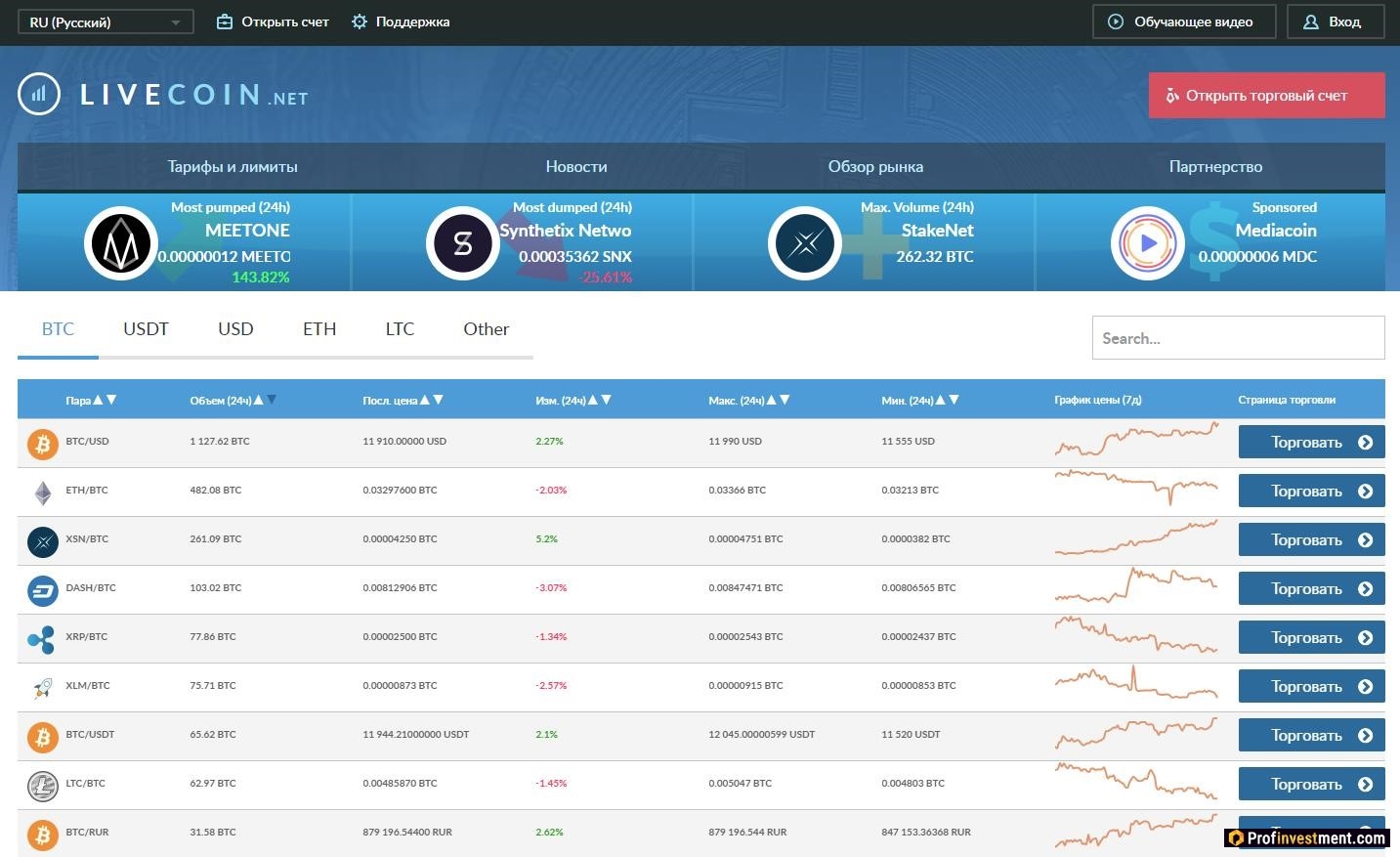The image size is (1400, 857).
Task: Click the BTC/USD 7-day price chart
Action: (1136, 440)
